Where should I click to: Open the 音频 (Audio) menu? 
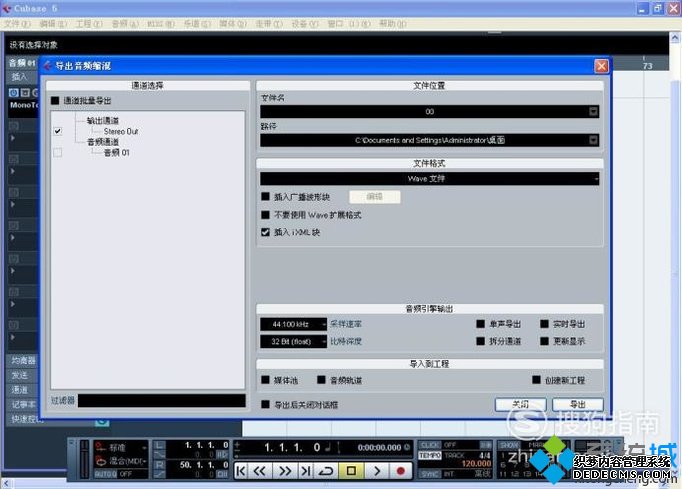point(125,23)
